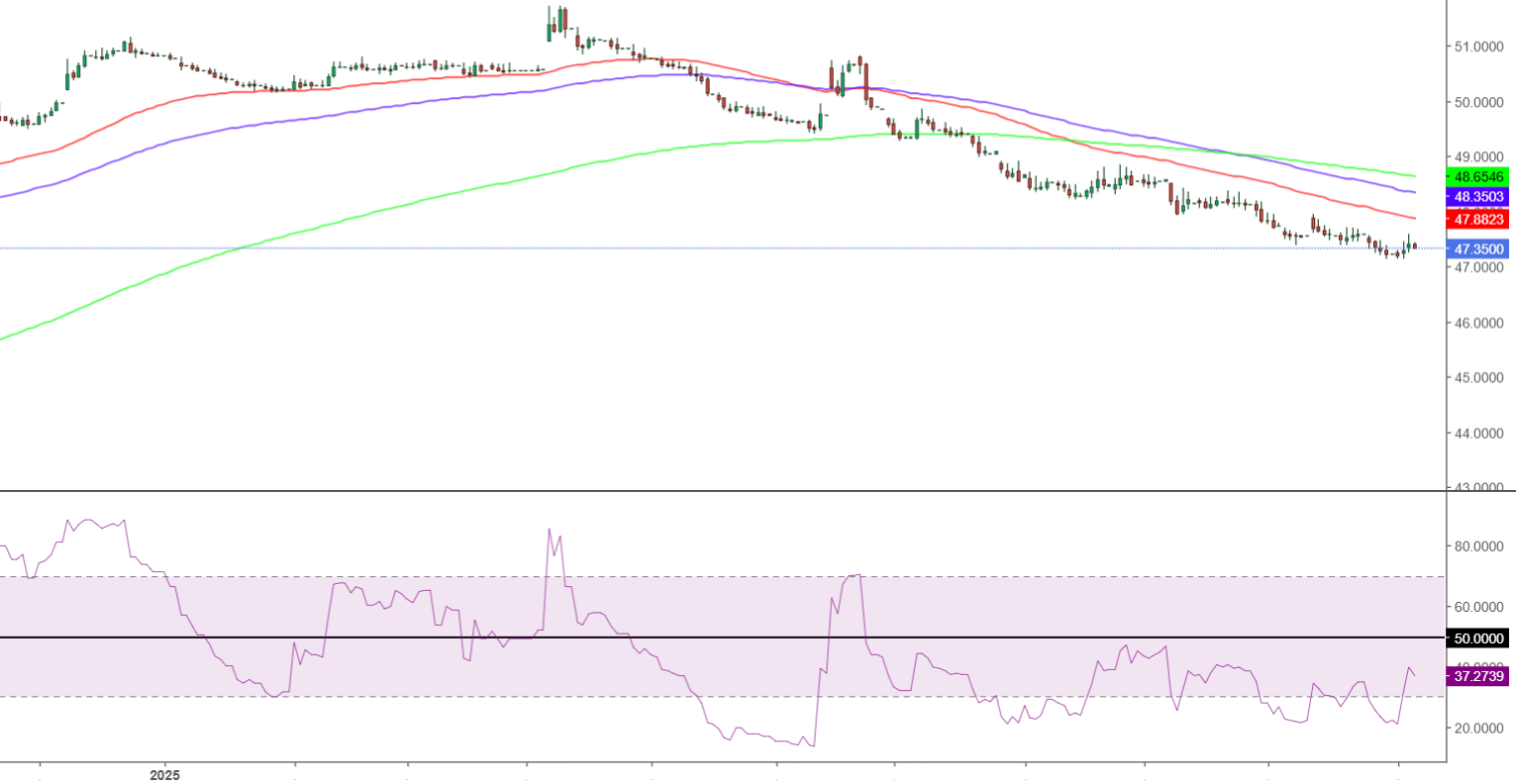Click the 45.0000 price axis label
Screen dimensions: 1516x784
(x=1477, y=378)
